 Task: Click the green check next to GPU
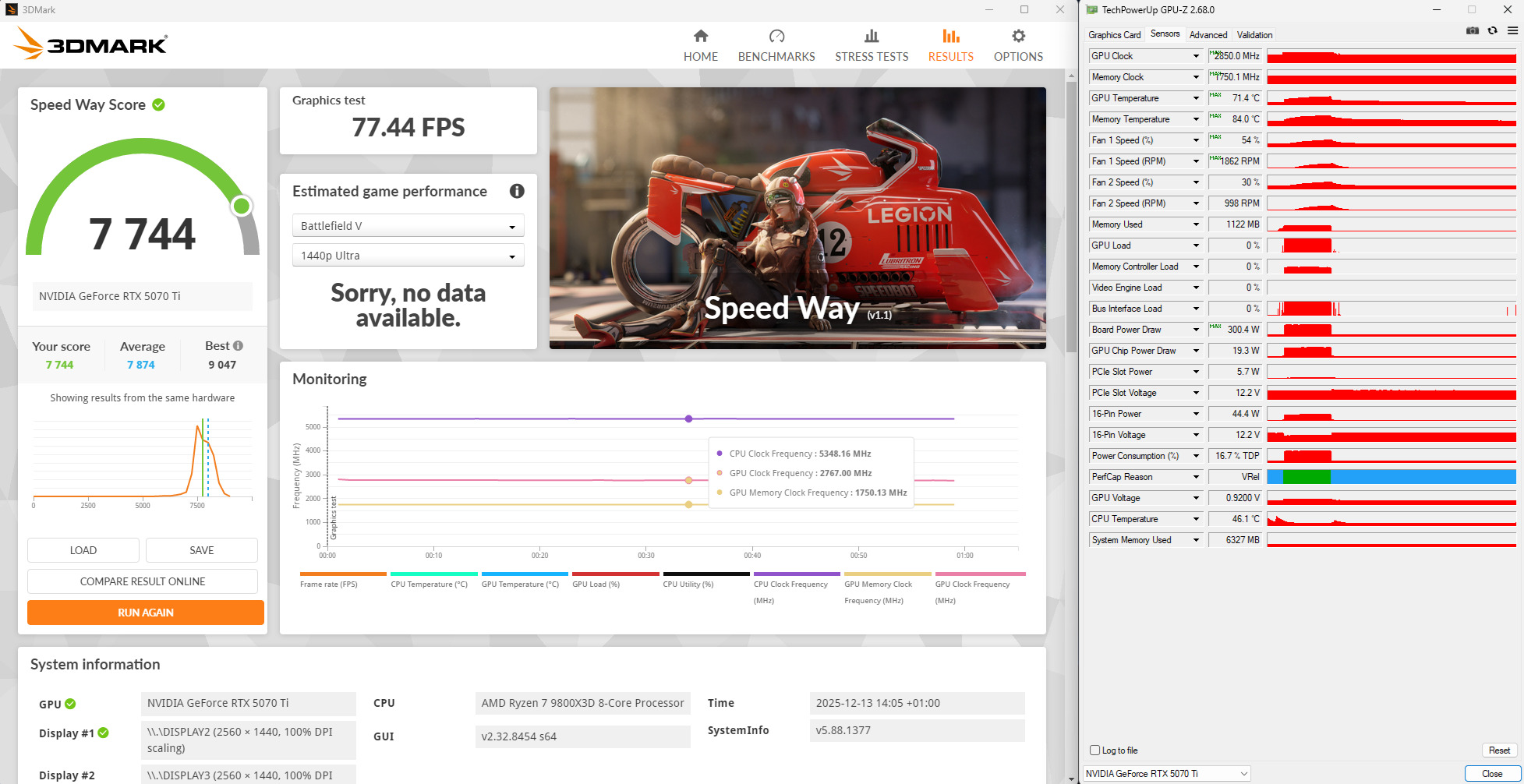point(70,704)
